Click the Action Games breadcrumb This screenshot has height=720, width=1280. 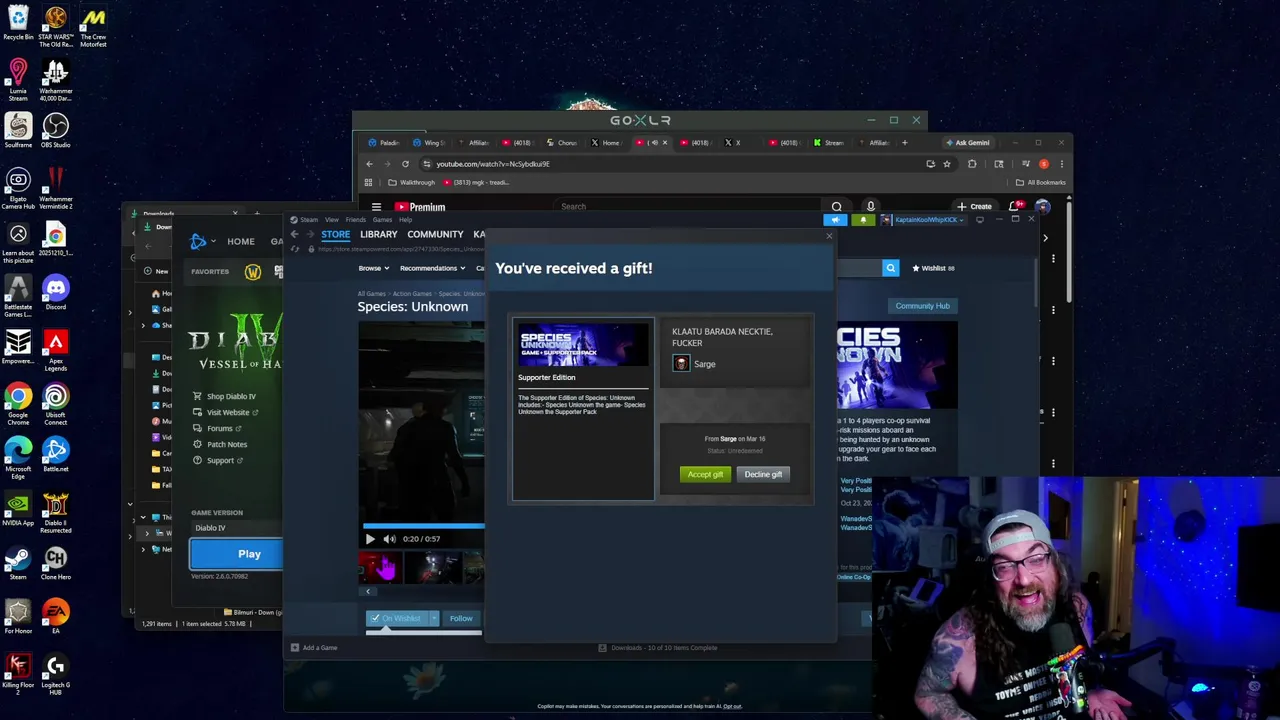412,294
